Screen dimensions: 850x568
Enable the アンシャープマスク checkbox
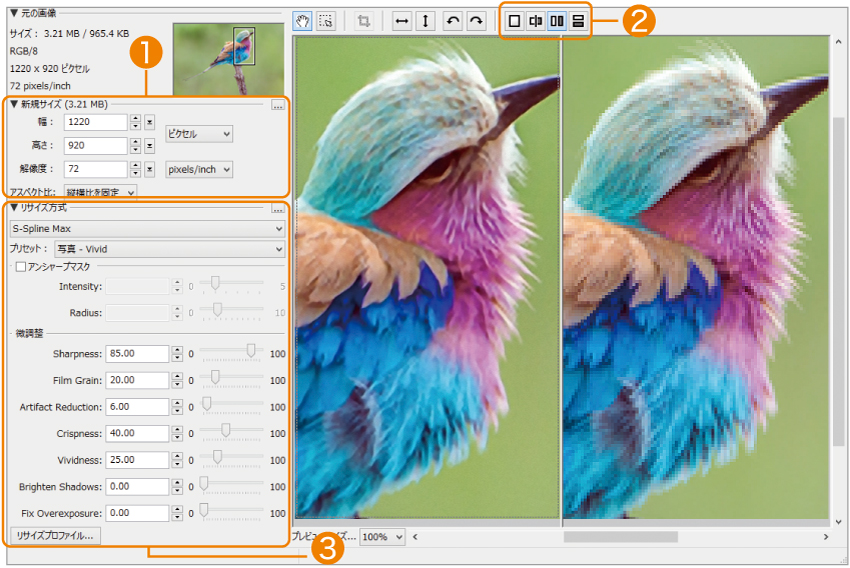[21, 267]
